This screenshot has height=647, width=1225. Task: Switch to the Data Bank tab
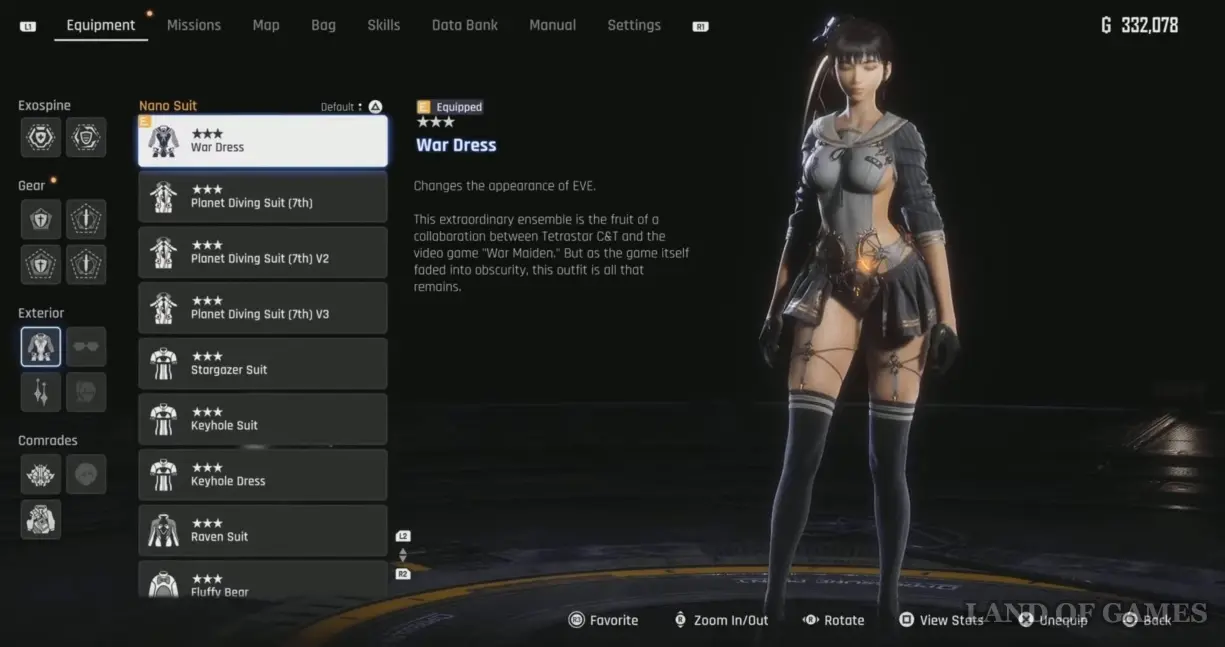pos(465,25)
